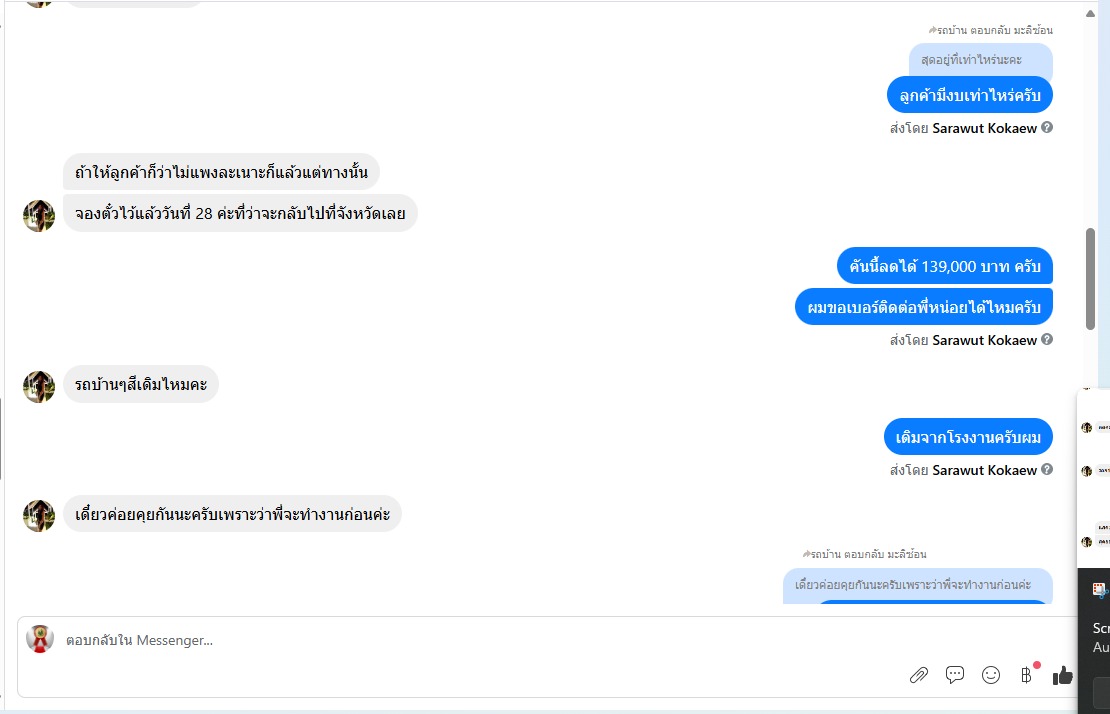The image size is (1110, 714).
Task: Click customer avatar beside รถบ้านๆสีเดิมไหมคะ
Action: click(39, 386)
